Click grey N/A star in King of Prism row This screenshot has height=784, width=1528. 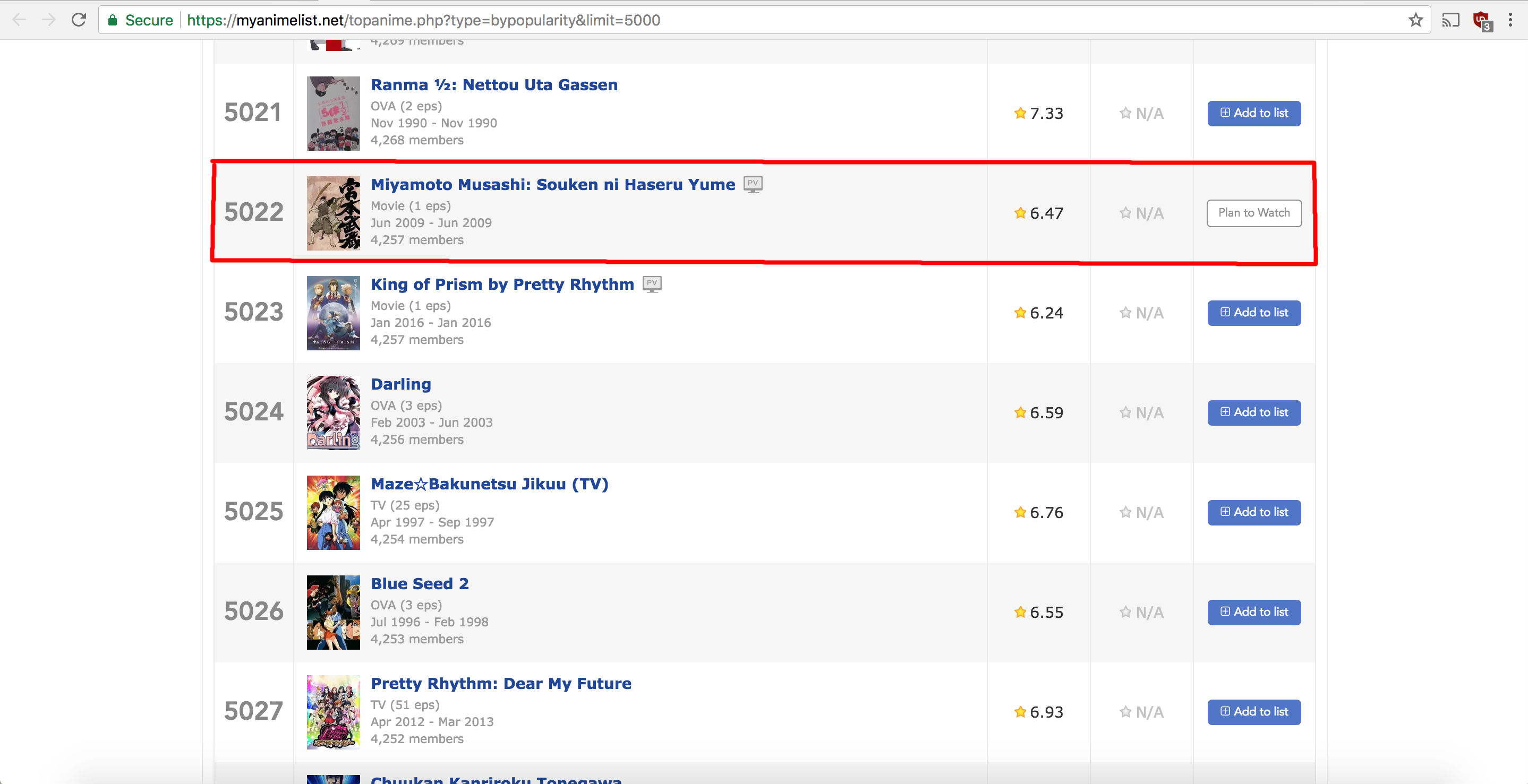[x=1125, y=312]
